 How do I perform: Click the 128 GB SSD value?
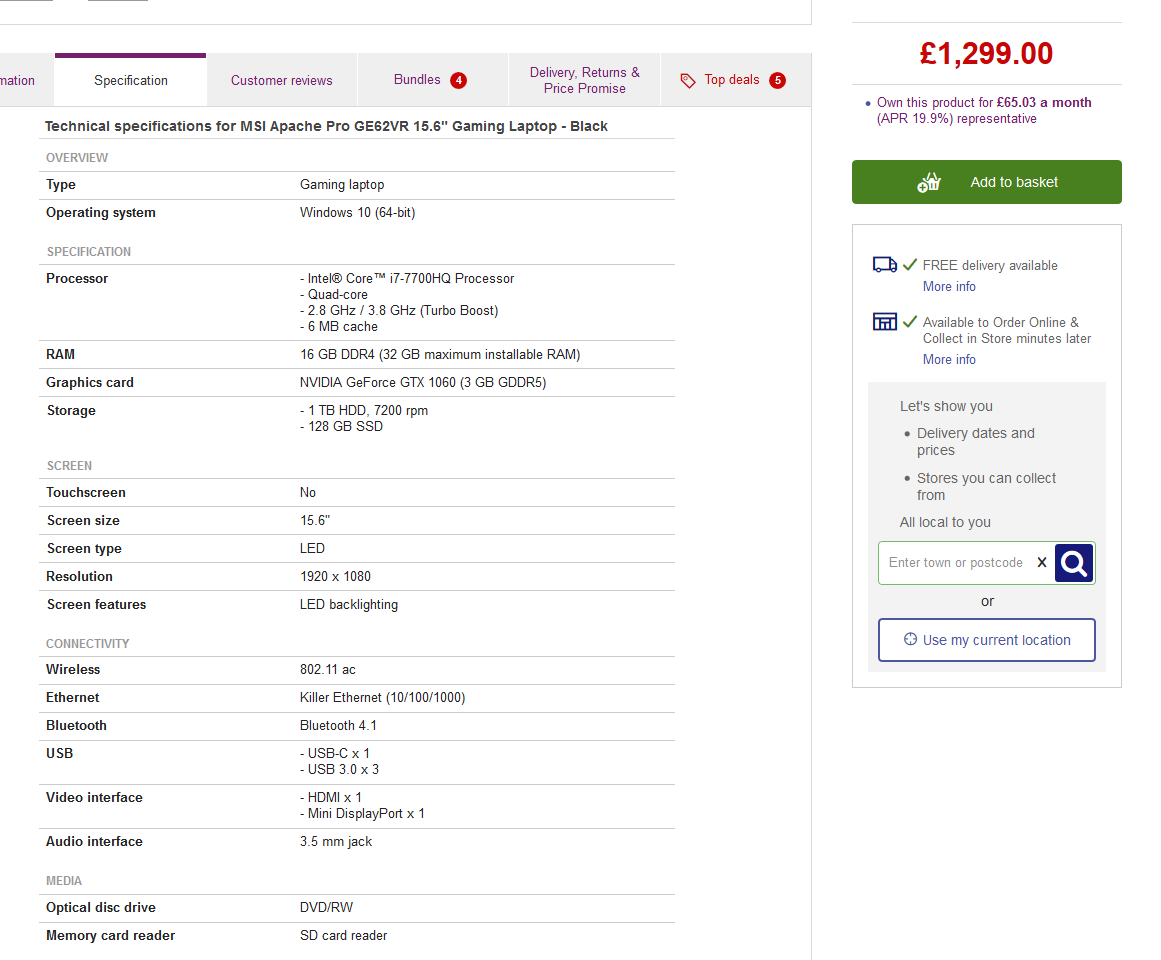pyautogui.click(x=341, y=426)
